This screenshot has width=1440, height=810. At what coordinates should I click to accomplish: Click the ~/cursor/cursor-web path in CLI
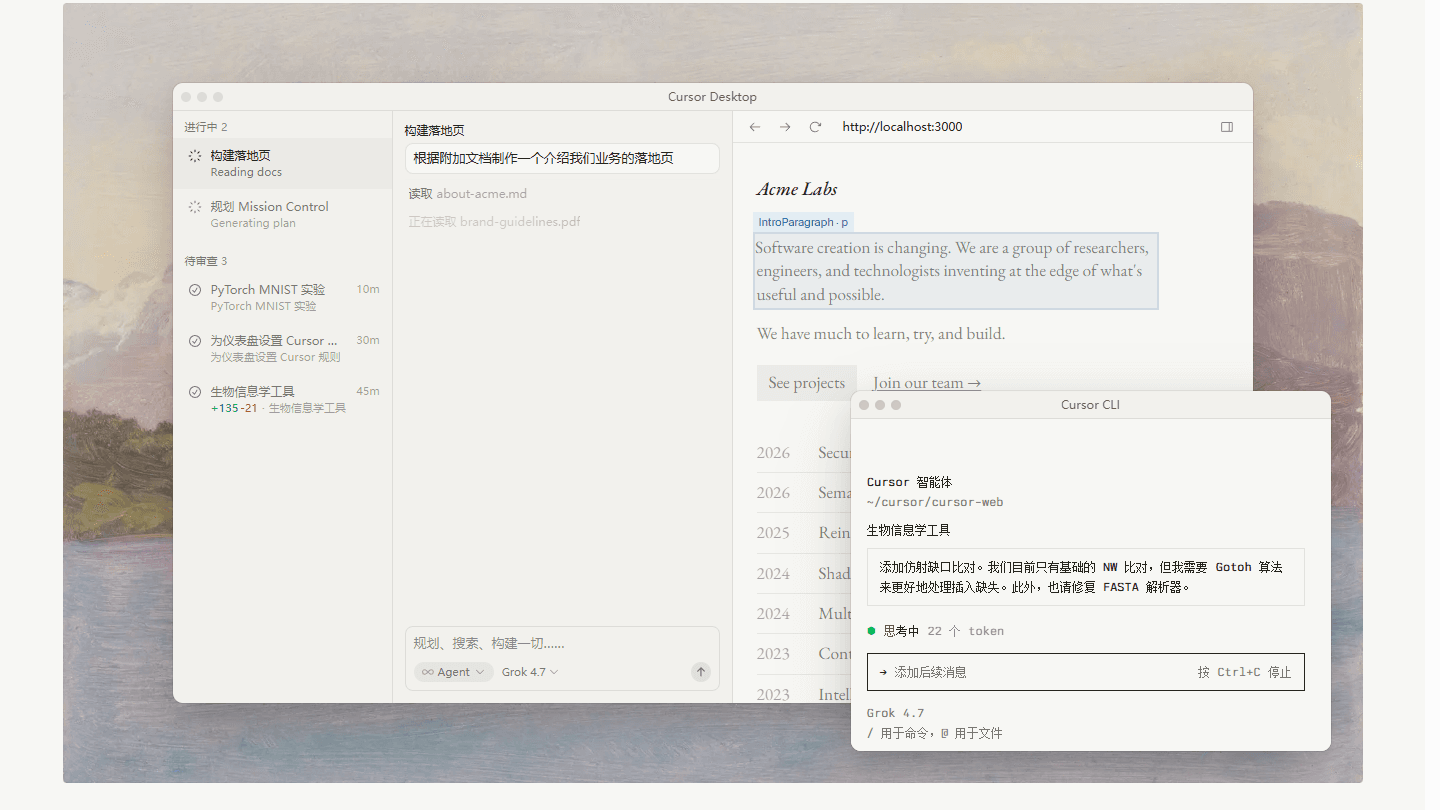click(x=935, y=502)
